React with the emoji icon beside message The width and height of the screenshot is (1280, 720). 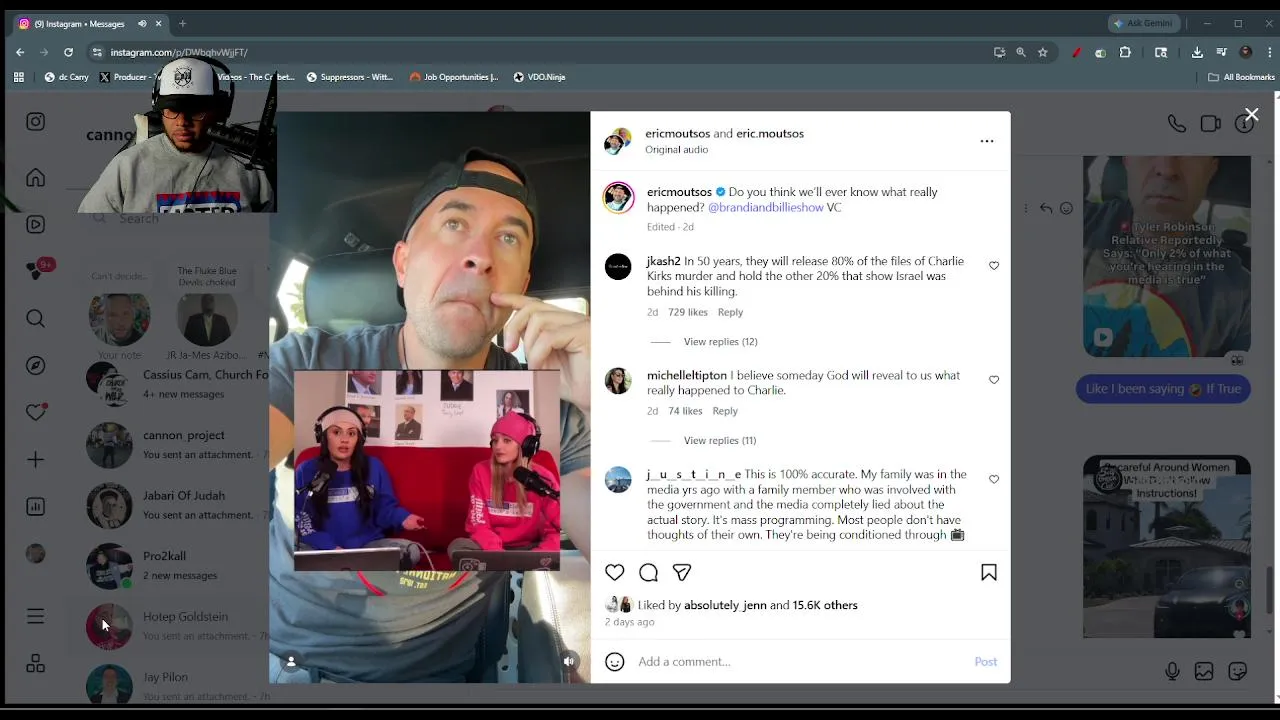[1066, 208]
